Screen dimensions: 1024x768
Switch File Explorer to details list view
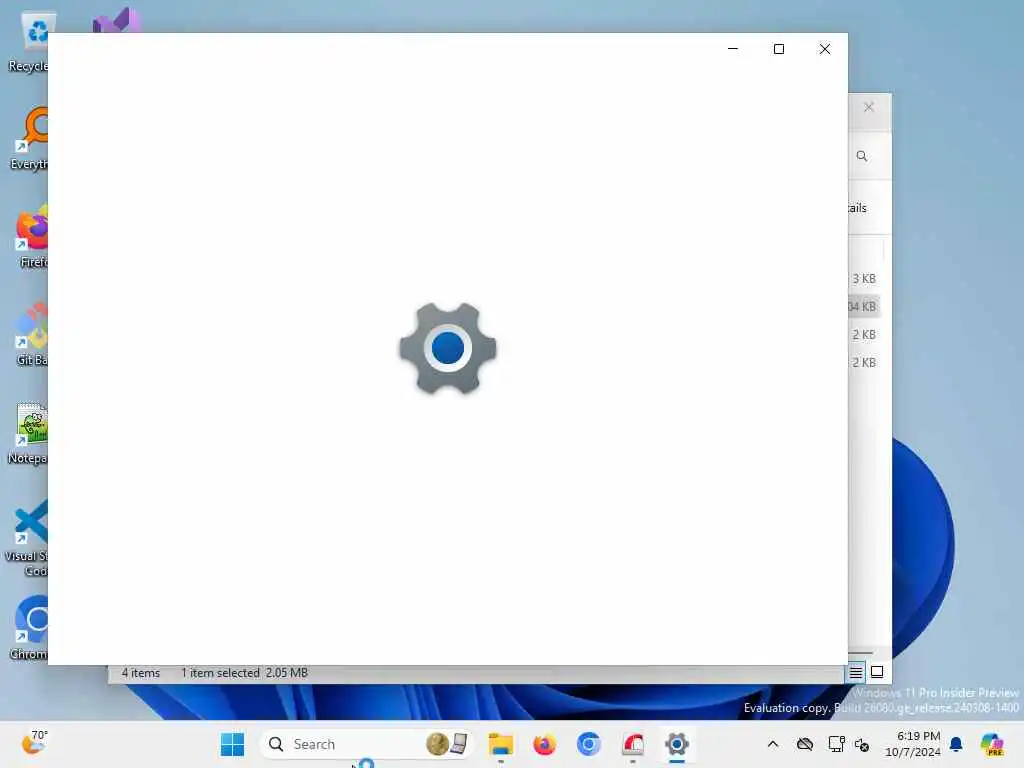click(856, 672)
